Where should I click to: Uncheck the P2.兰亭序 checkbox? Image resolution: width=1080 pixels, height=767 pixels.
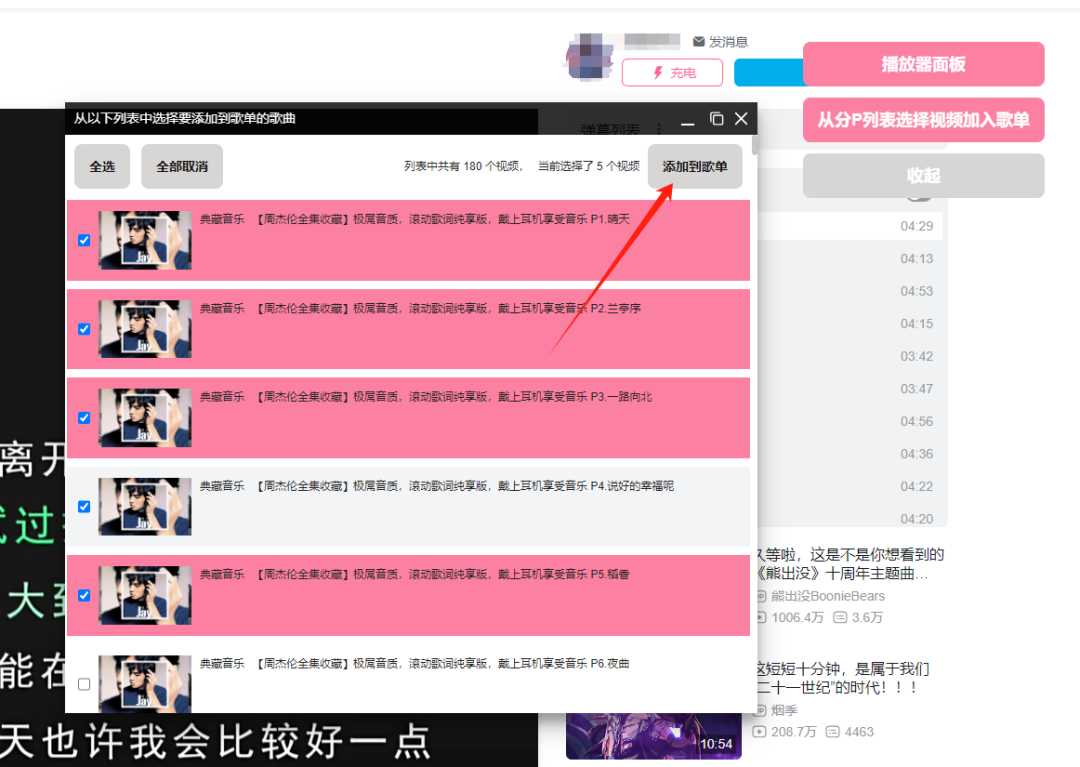click(x=84, y=329)
